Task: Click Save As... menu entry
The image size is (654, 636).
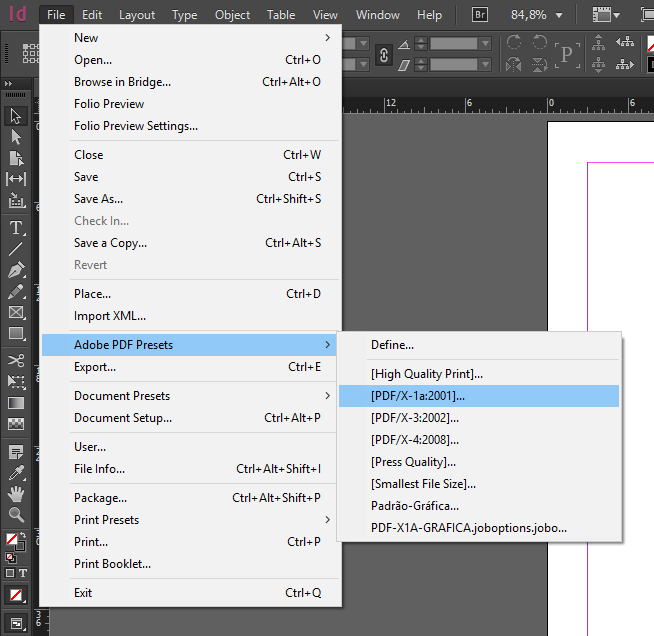Action: click(190, 199)
